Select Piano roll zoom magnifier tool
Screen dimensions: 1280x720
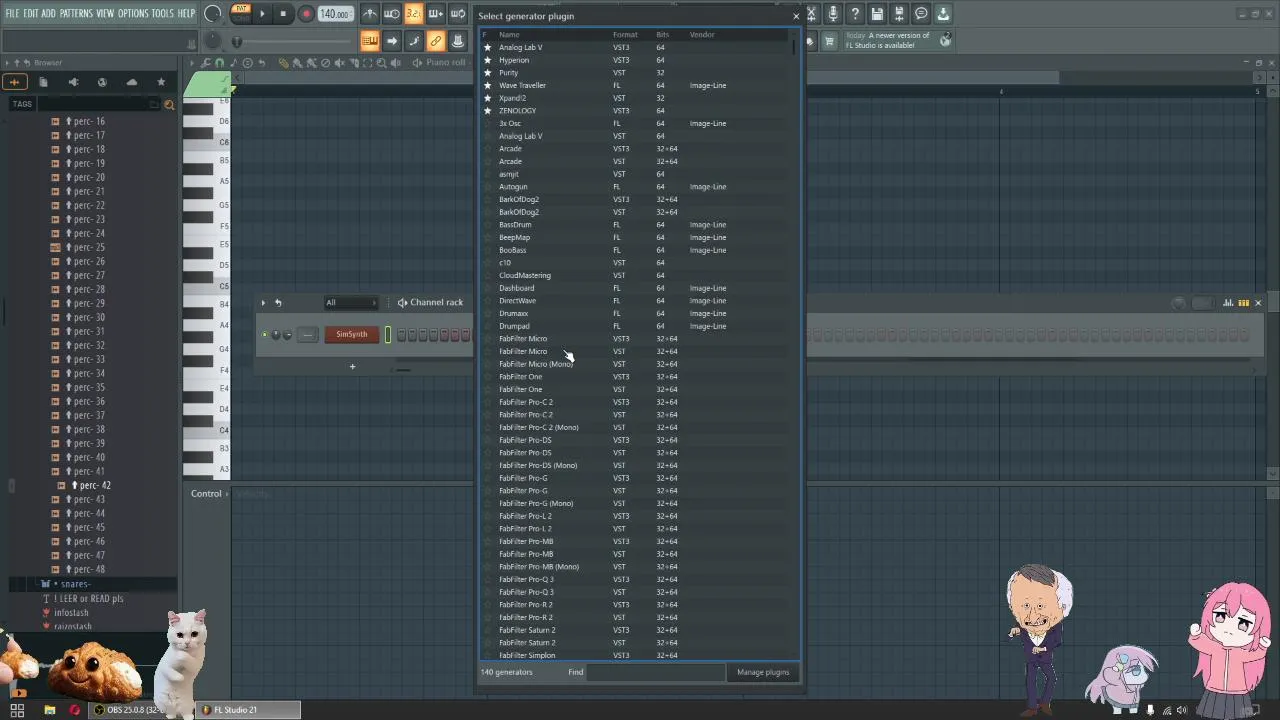tap(381, 63)
